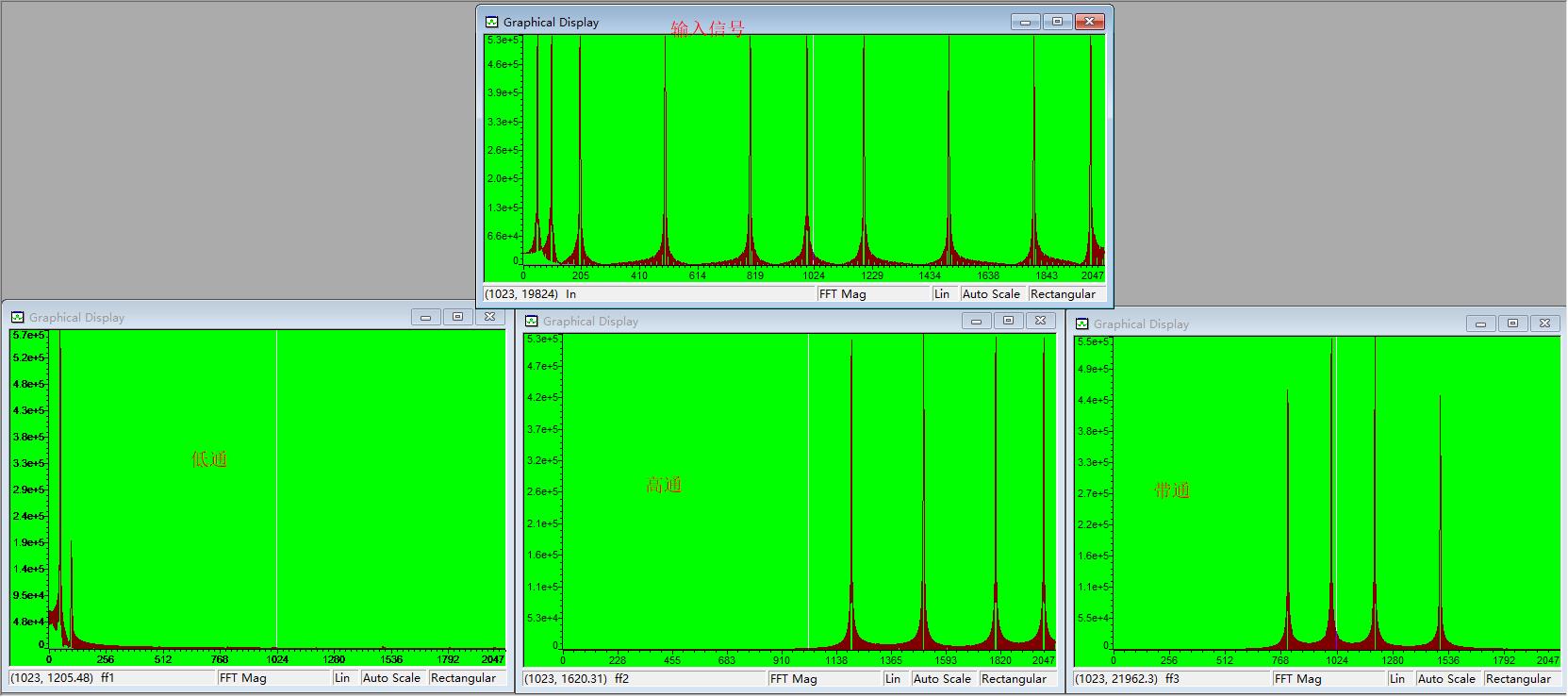
Task: Click Rectangular in the ff3 window's status bar
Action: coord(1517,679)
